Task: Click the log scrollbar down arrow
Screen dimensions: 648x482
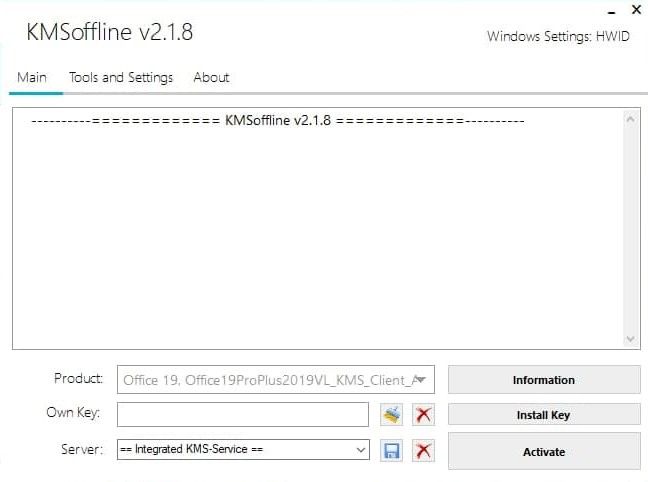Action: tap(630, 339)
